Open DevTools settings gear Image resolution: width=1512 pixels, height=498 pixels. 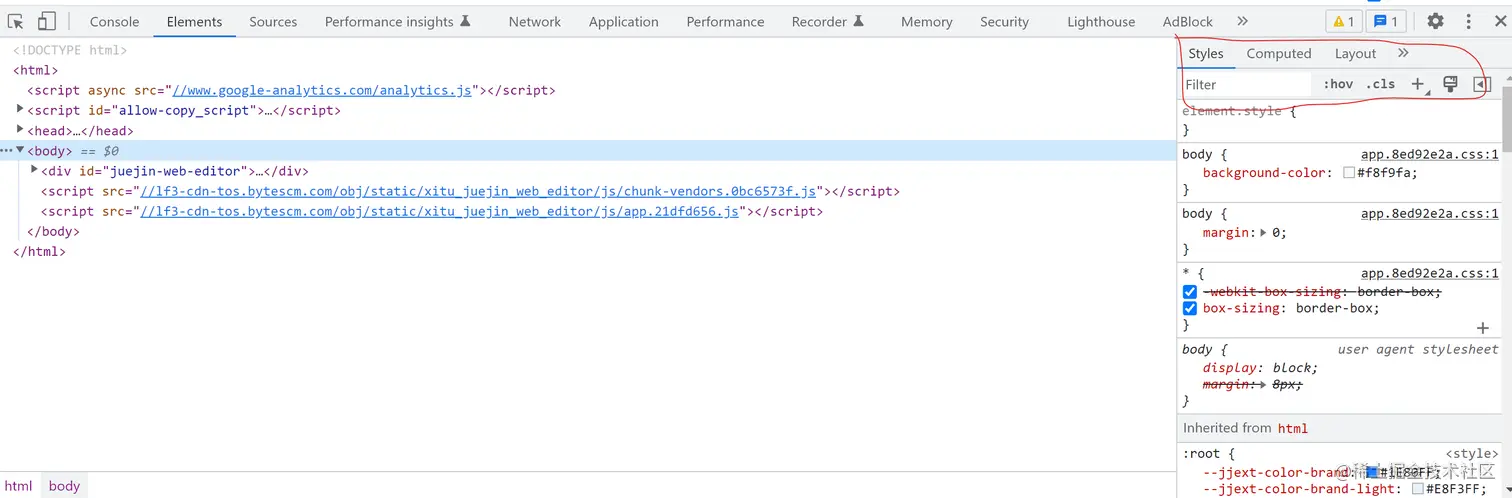point(1435,21)
